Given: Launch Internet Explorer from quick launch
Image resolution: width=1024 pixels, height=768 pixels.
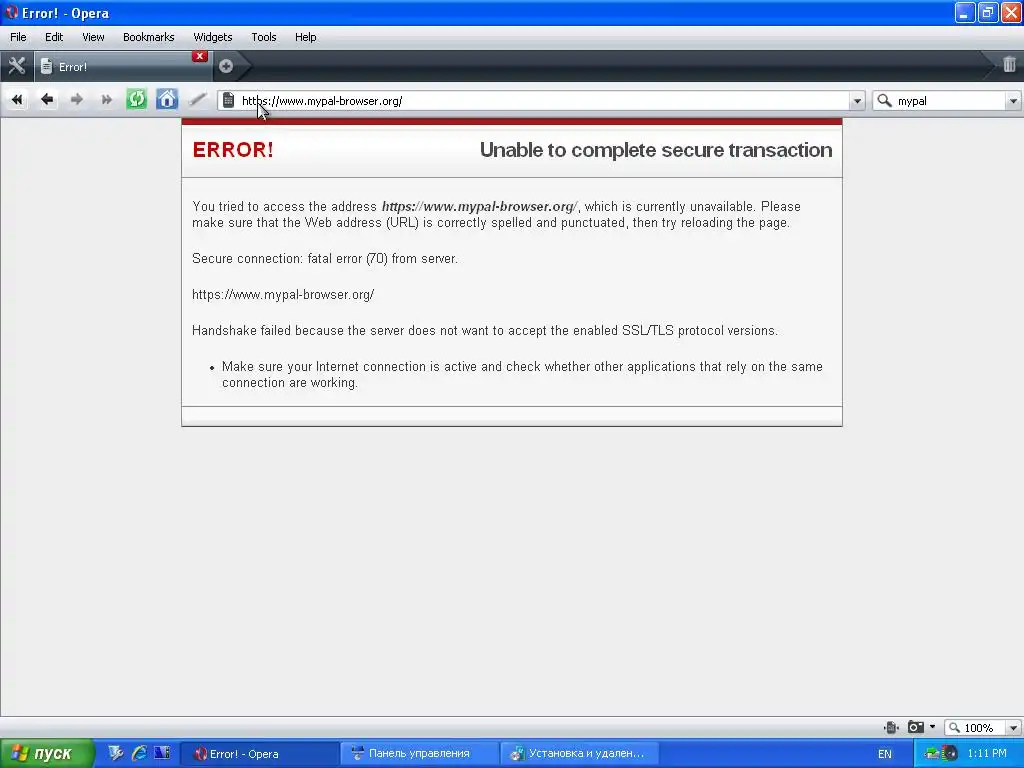Looking at the screenshot, I should [139, 753].
